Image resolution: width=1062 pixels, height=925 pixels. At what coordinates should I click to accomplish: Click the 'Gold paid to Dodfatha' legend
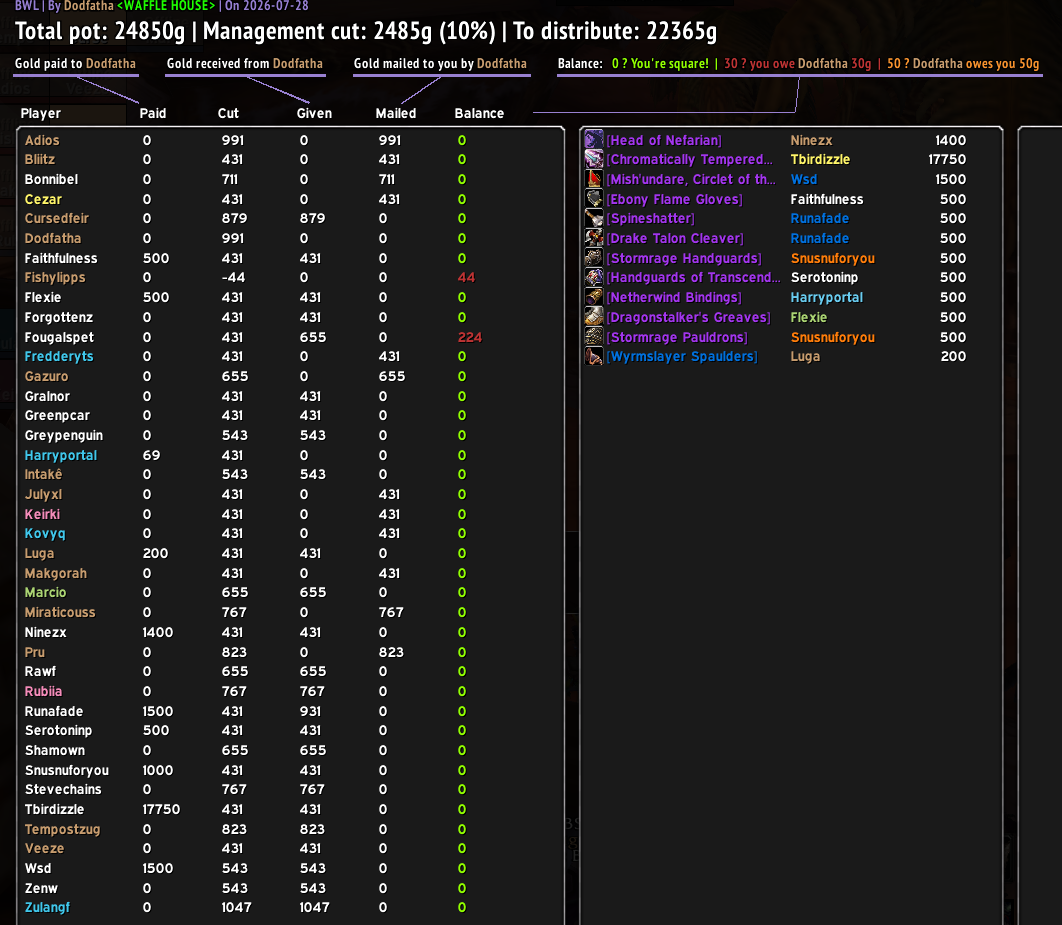pos(75,64)
